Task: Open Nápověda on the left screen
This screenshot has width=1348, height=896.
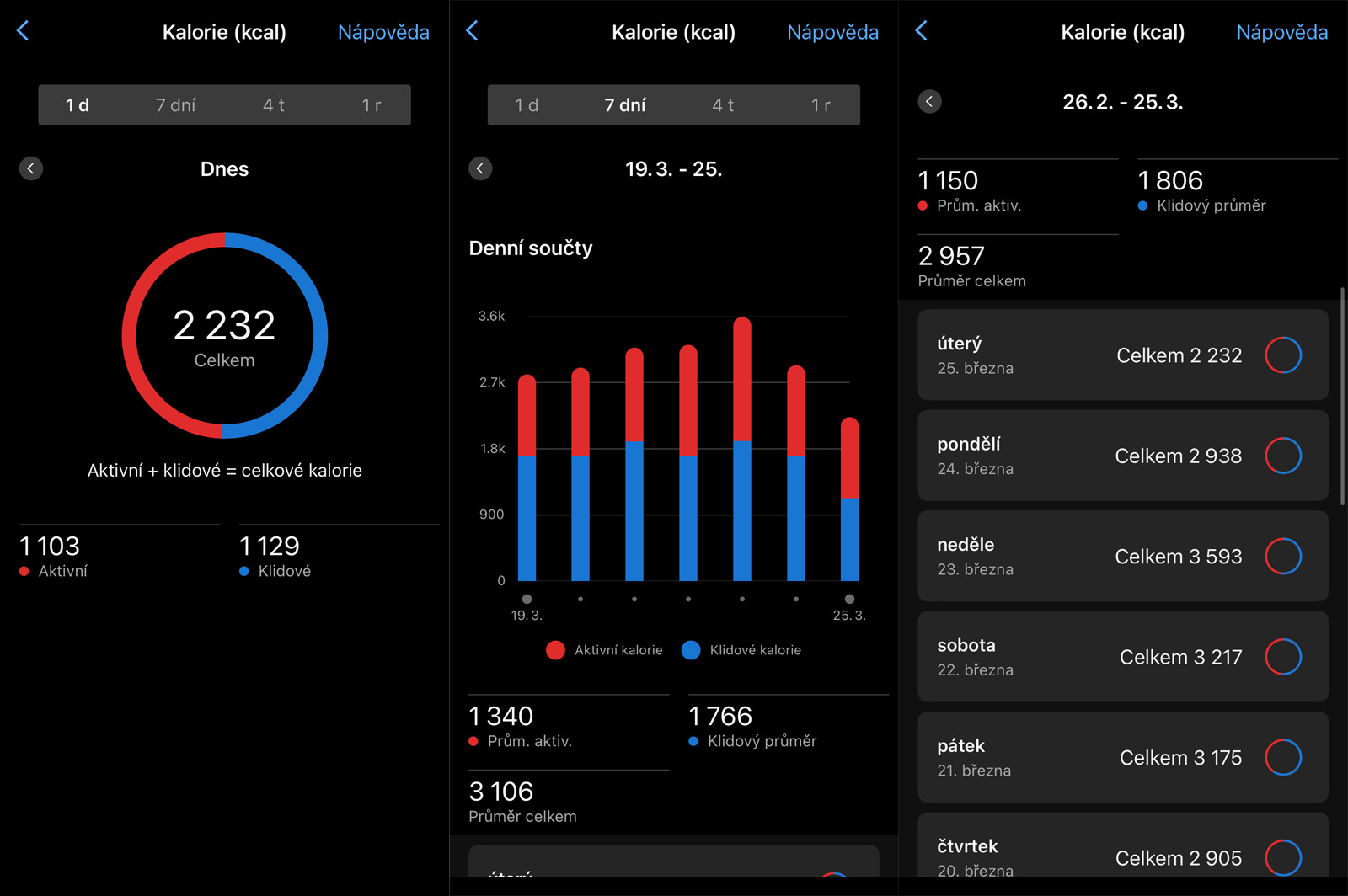Action: [x=383, y=32]
